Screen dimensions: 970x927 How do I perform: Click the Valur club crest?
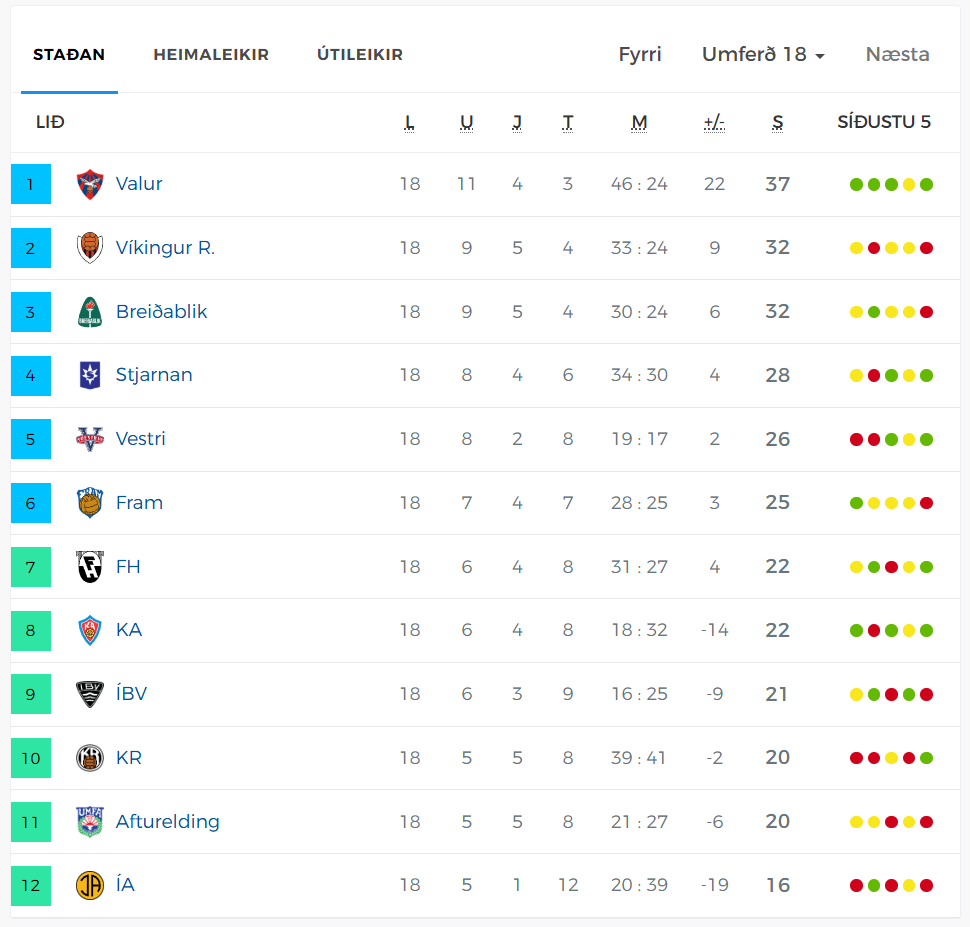[x=90, y=184]
